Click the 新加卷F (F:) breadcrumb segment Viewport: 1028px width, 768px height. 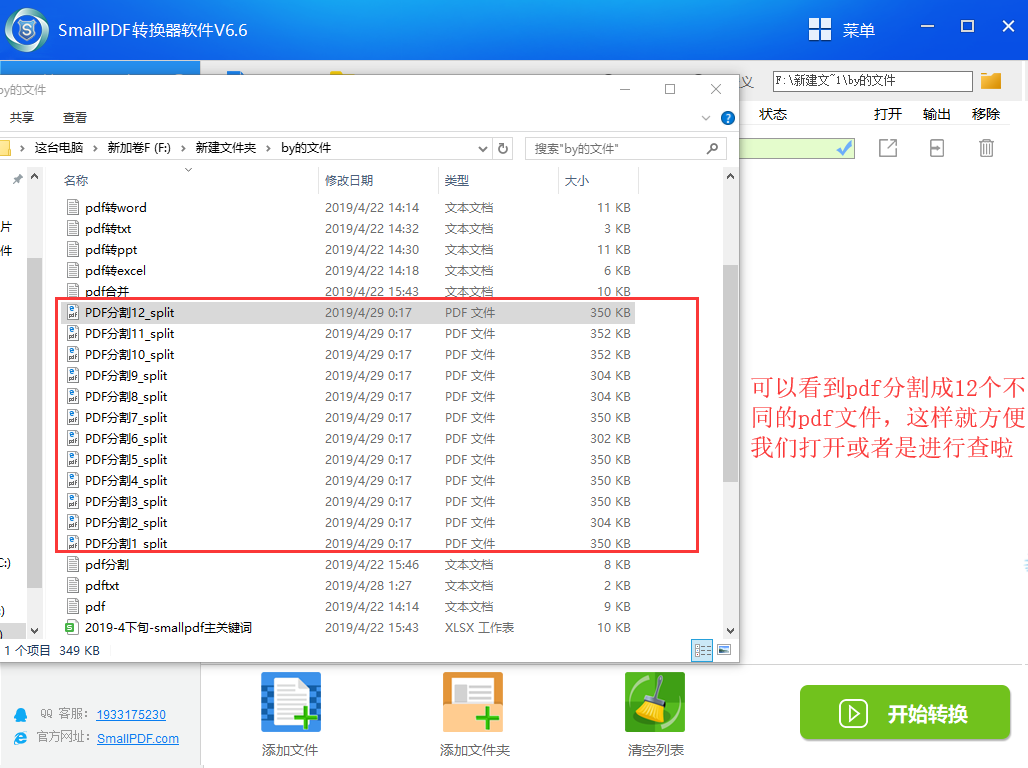tap(139, 148)
